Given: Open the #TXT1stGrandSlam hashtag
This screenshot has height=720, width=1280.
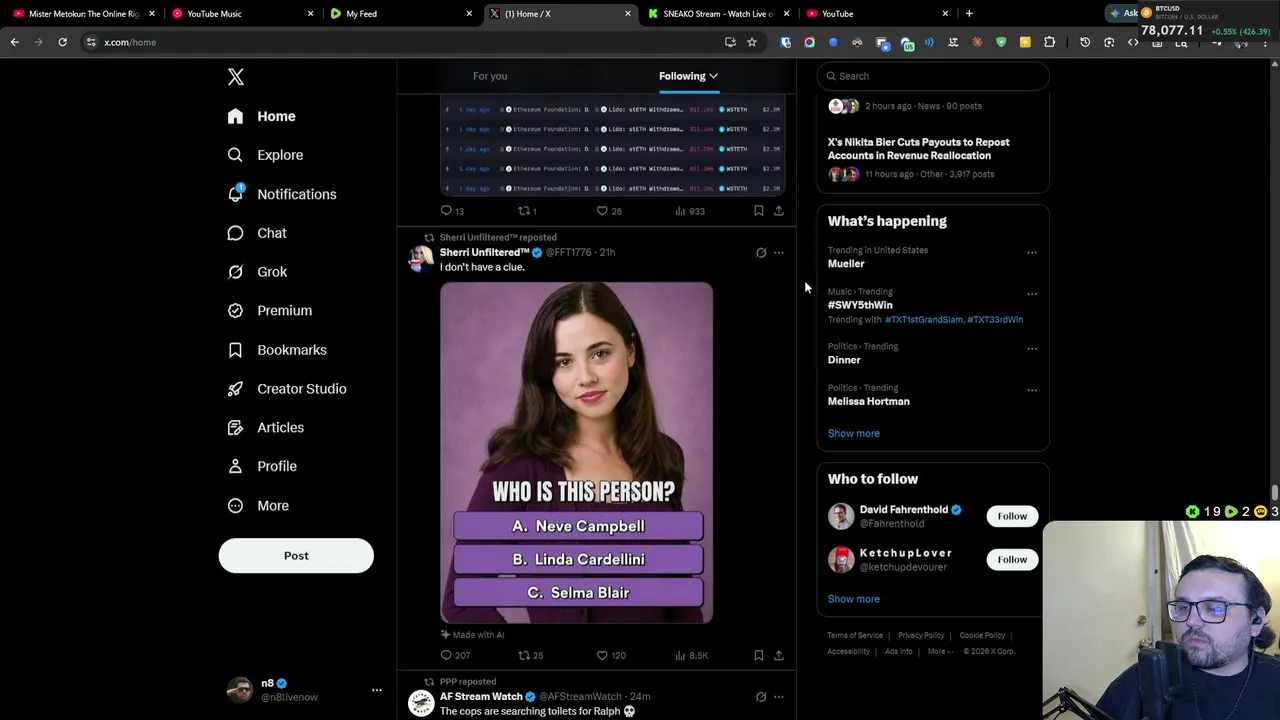Looking at the screenshot, I should 924,320.
